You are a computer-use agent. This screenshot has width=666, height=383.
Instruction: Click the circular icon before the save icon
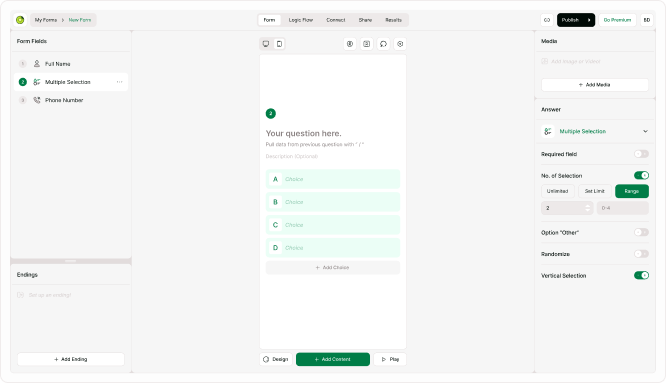coord(350,44)
